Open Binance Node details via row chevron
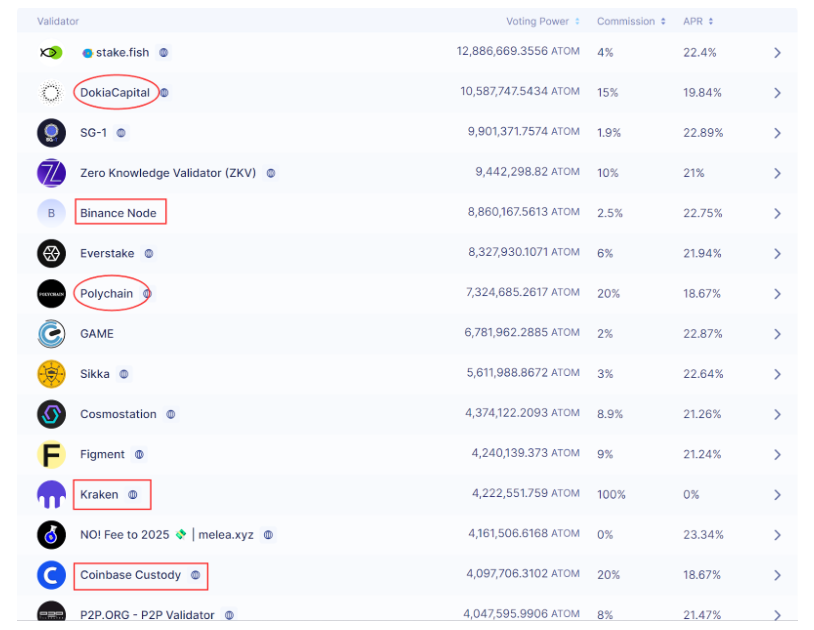This screenshot has height=630, width=814. (777, 214)
